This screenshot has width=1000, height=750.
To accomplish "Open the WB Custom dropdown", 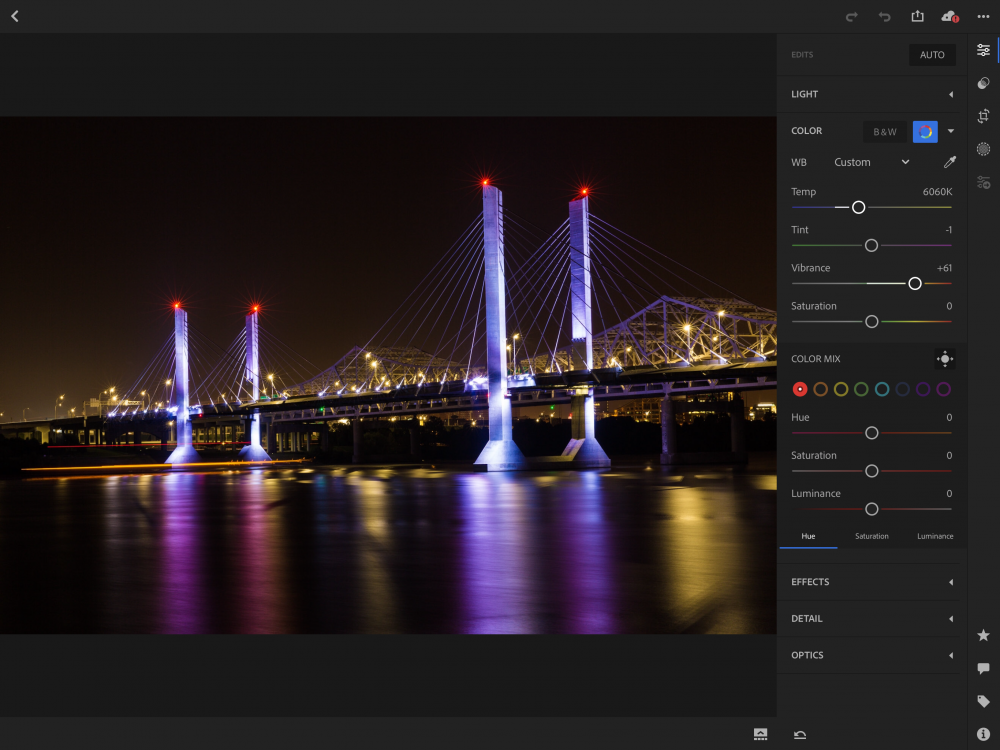I will coord(872,162).
